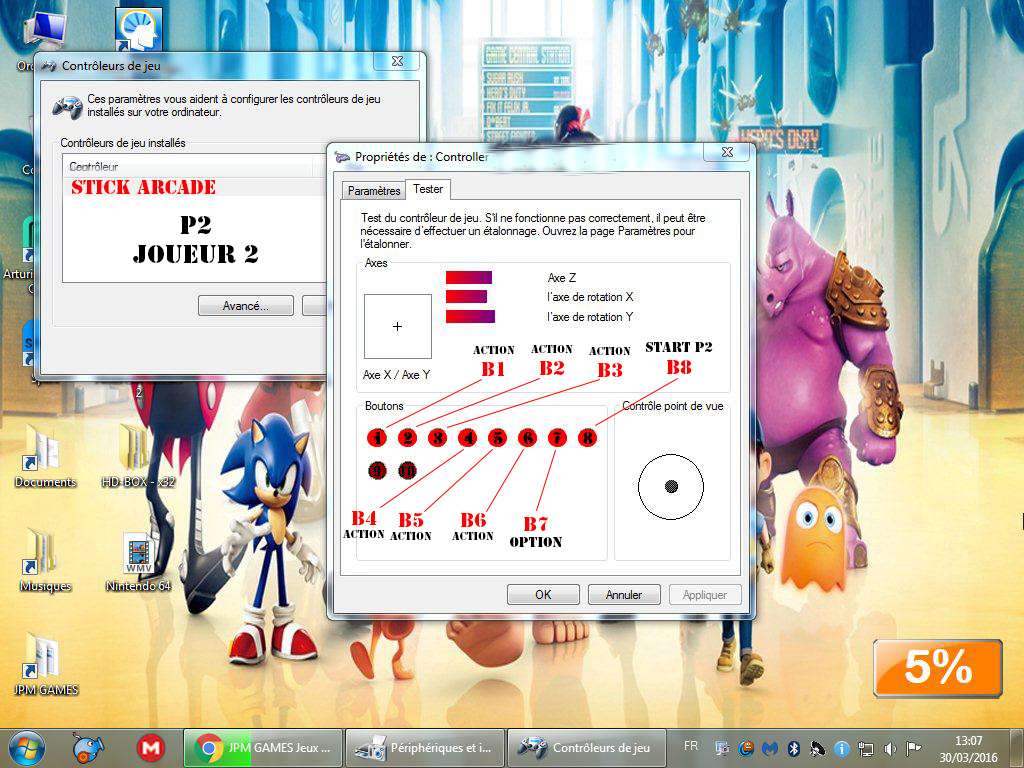This screenshot has height=768, width=1024.
Task: Click button indicator 3 under Boutons
Action: pos(438,438)
